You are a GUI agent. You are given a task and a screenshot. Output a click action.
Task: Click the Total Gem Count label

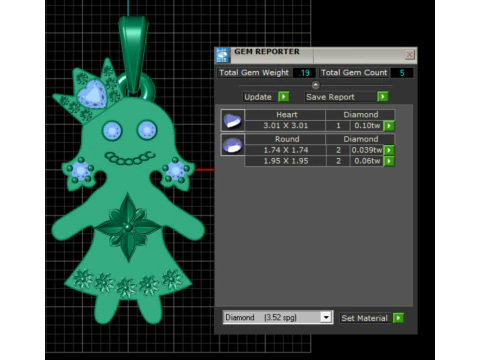point(354,73)
